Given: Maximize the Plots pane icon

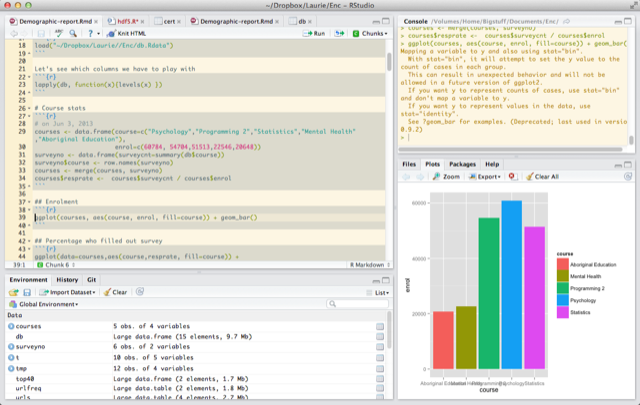Looking at the screenshot, I should coord(628,165).
